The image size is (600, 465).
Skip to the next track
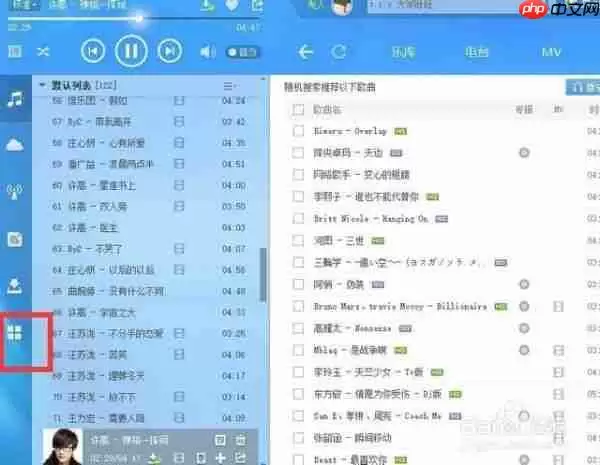170,51
